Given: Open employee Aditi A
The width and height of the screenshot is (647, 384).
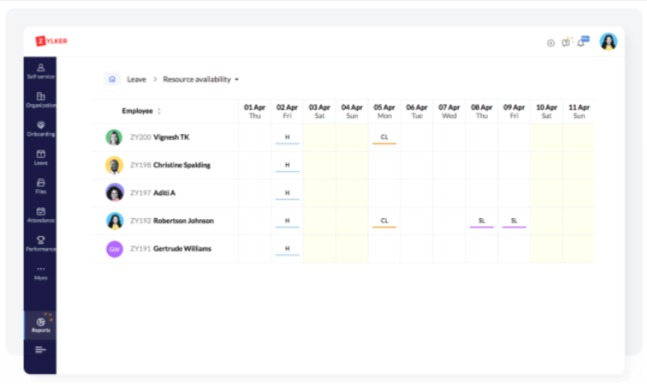Looking at the screenshot, I should (164, 193).
